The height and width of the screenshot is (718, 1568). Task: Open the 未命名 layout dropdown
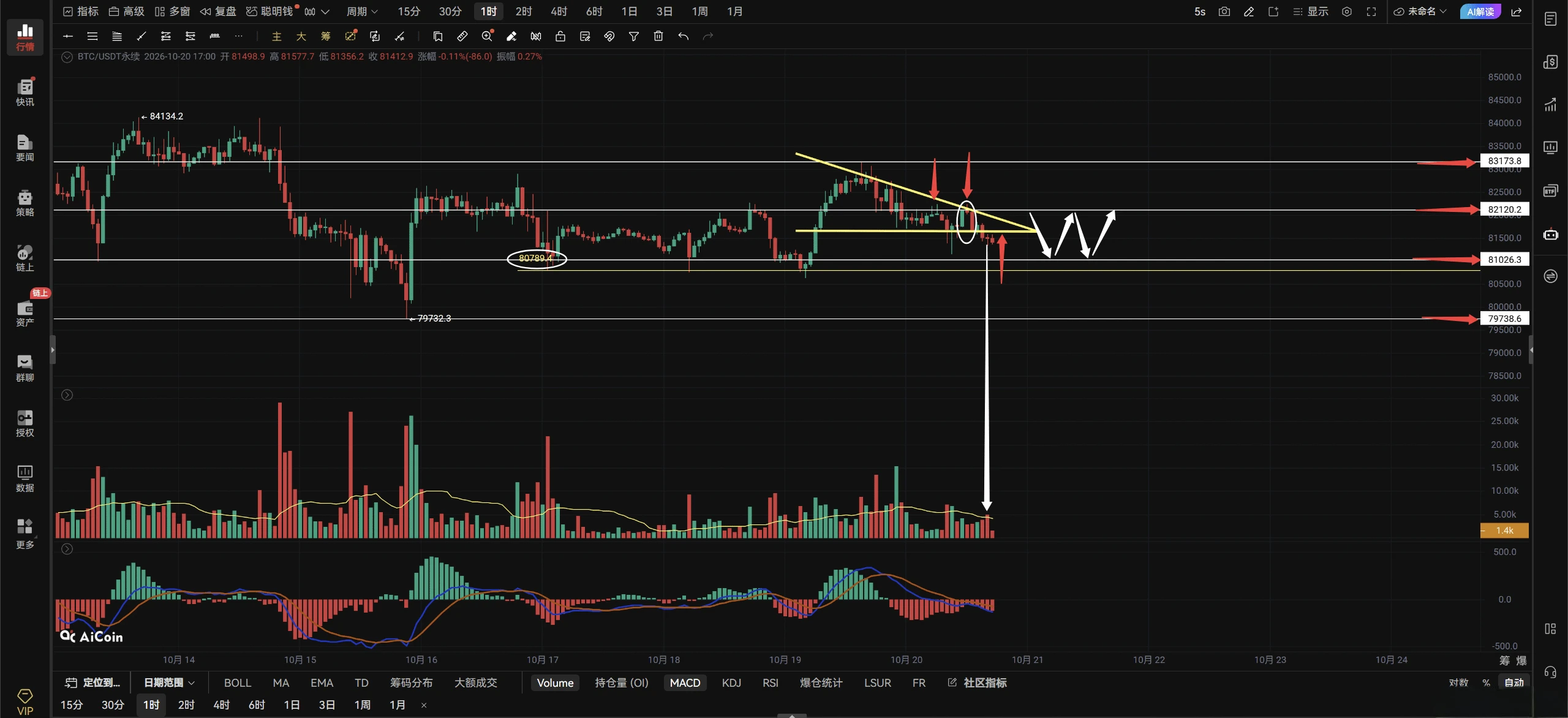(1420, 12)
